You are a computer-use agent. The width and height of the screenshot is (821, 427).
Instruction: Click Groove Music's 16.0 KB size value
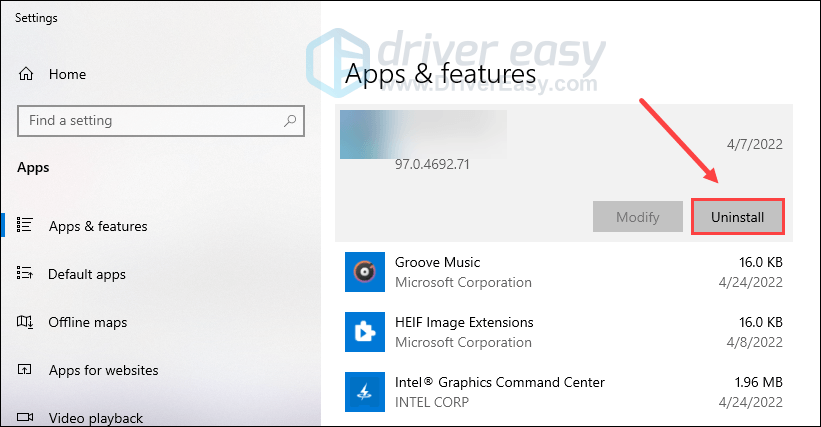point(760,262)
